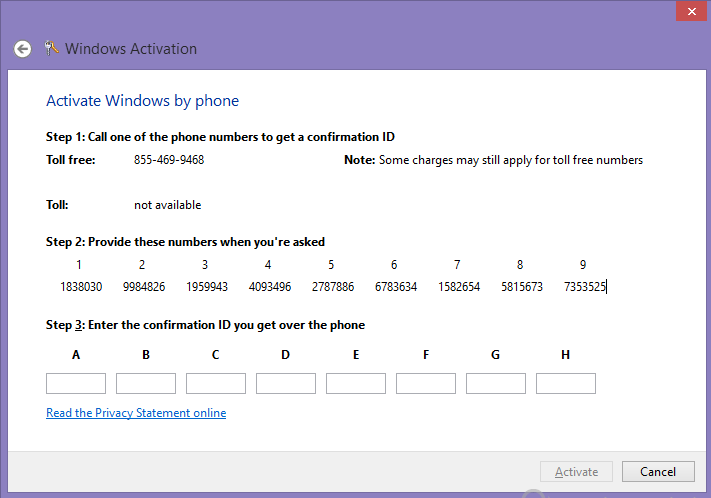Focus confirmation ID field E
Image resolution: width=711 pixels, height=498 pixels.
click(356, 384)
